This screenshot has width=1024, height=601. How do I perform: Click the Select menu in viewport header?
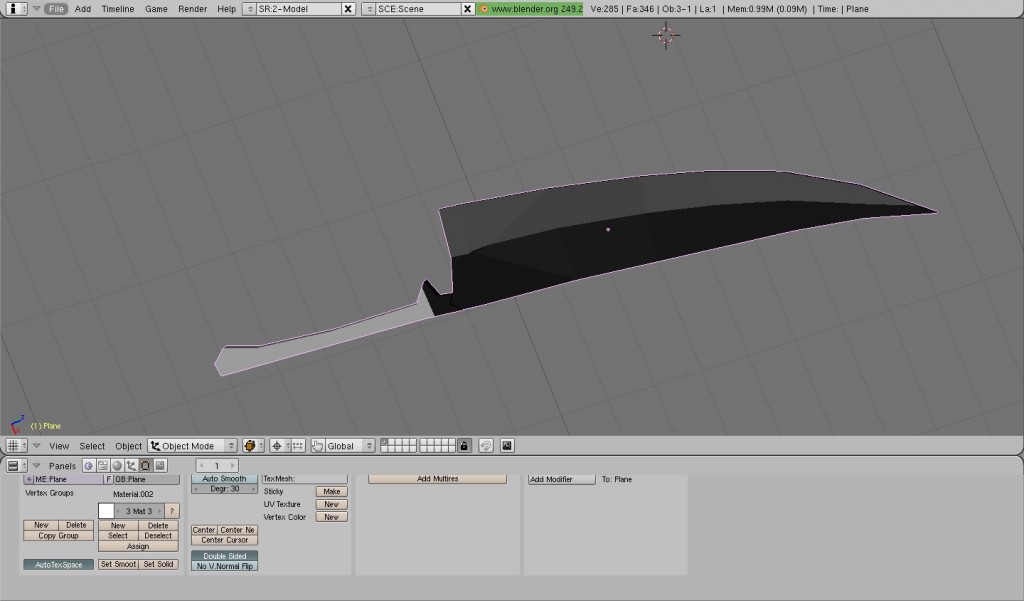point(91,445)
